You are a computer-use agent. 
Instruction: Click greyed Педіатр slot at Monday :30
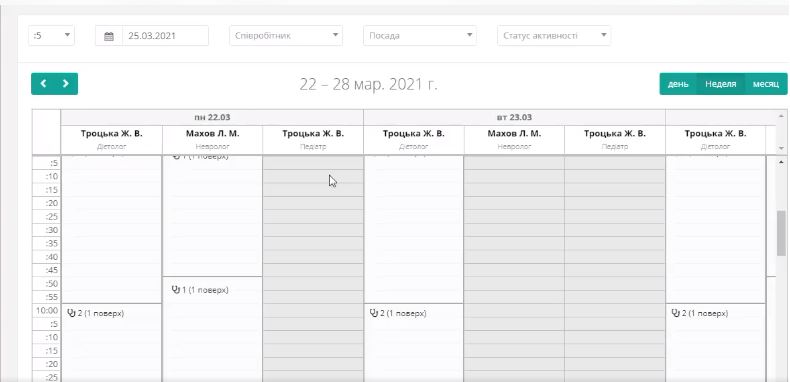pyautogui.click(x=313, y=230)
